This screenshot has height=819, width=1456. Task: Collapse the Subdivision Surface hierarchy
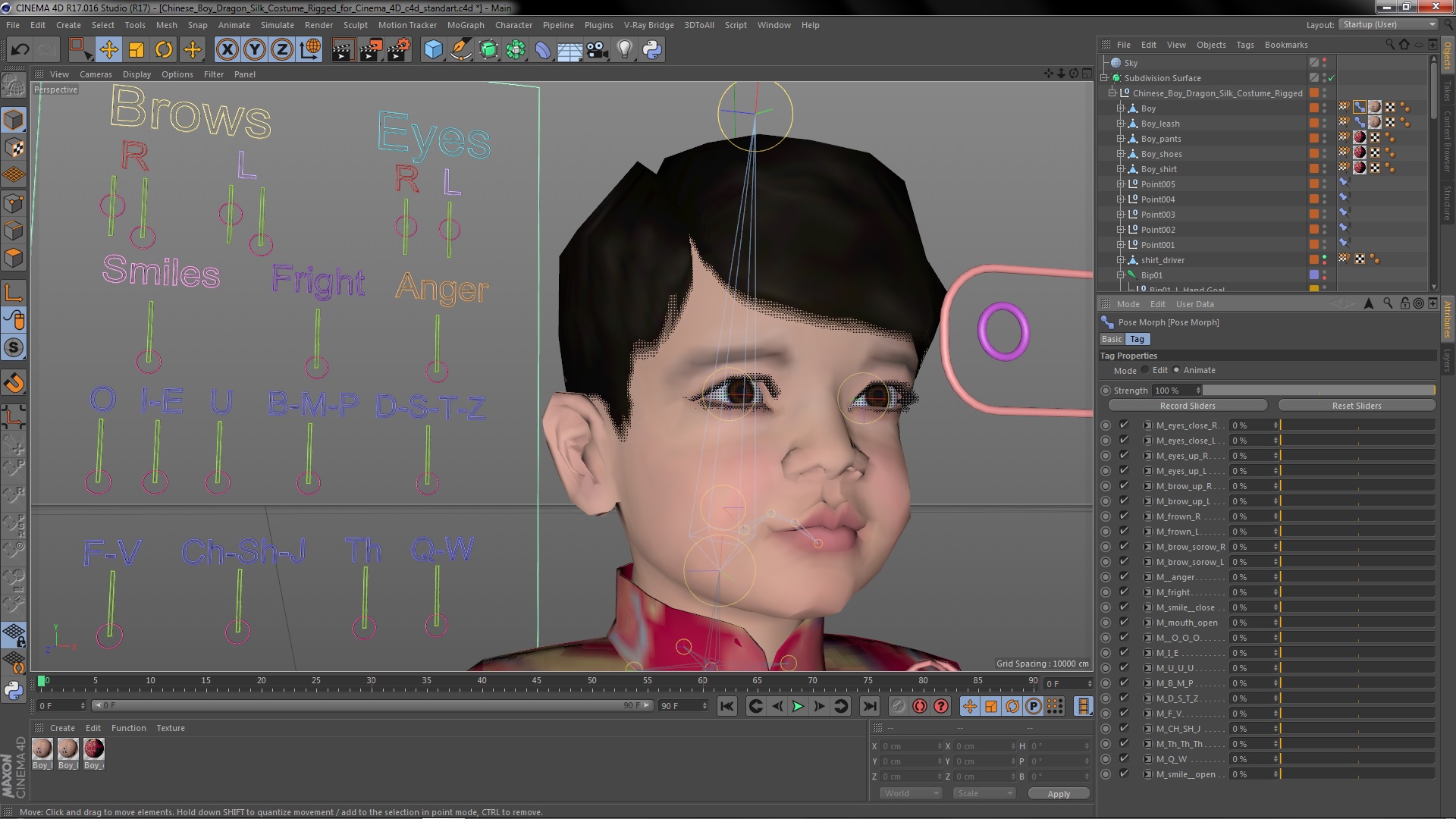(1105, 78)
